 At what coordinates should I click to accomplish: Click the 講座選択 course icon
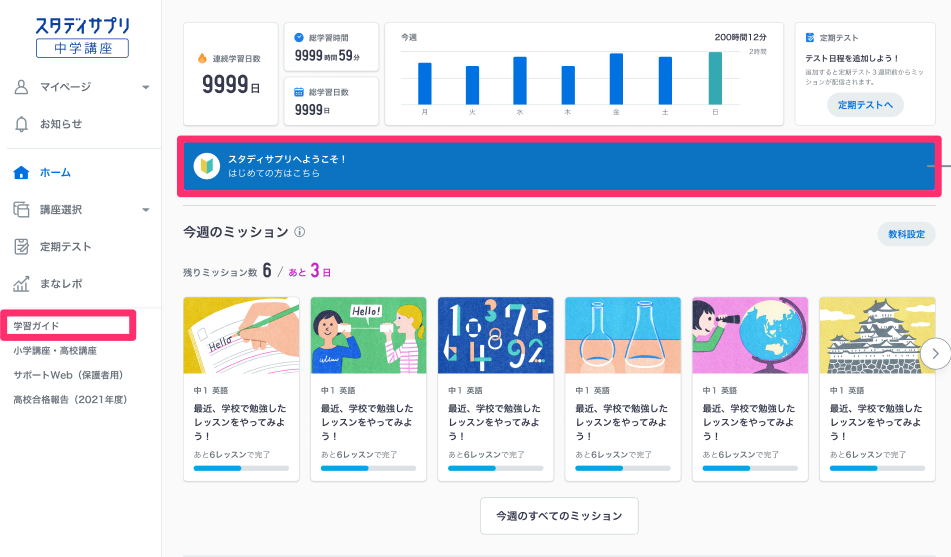coord(21,210)
